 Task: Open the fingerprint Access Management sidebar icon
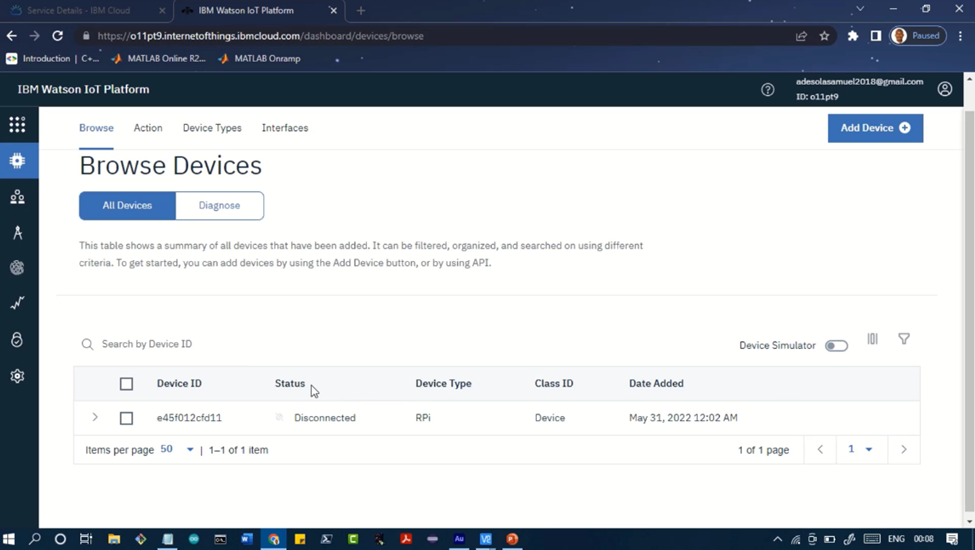17,267
